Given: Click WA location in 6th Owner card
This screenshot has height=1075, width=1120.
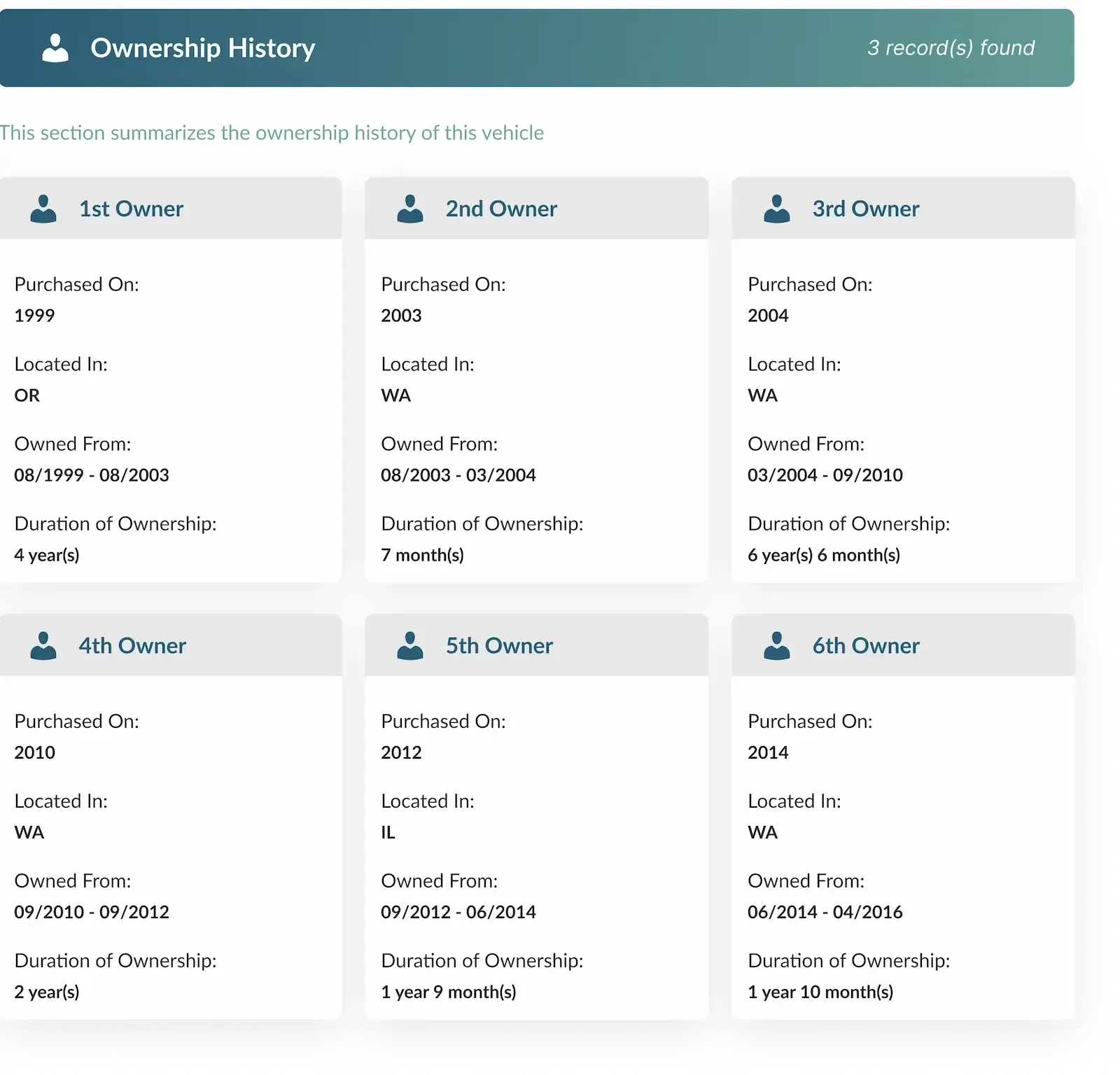Looking at the screenshot, I should 763,832.
